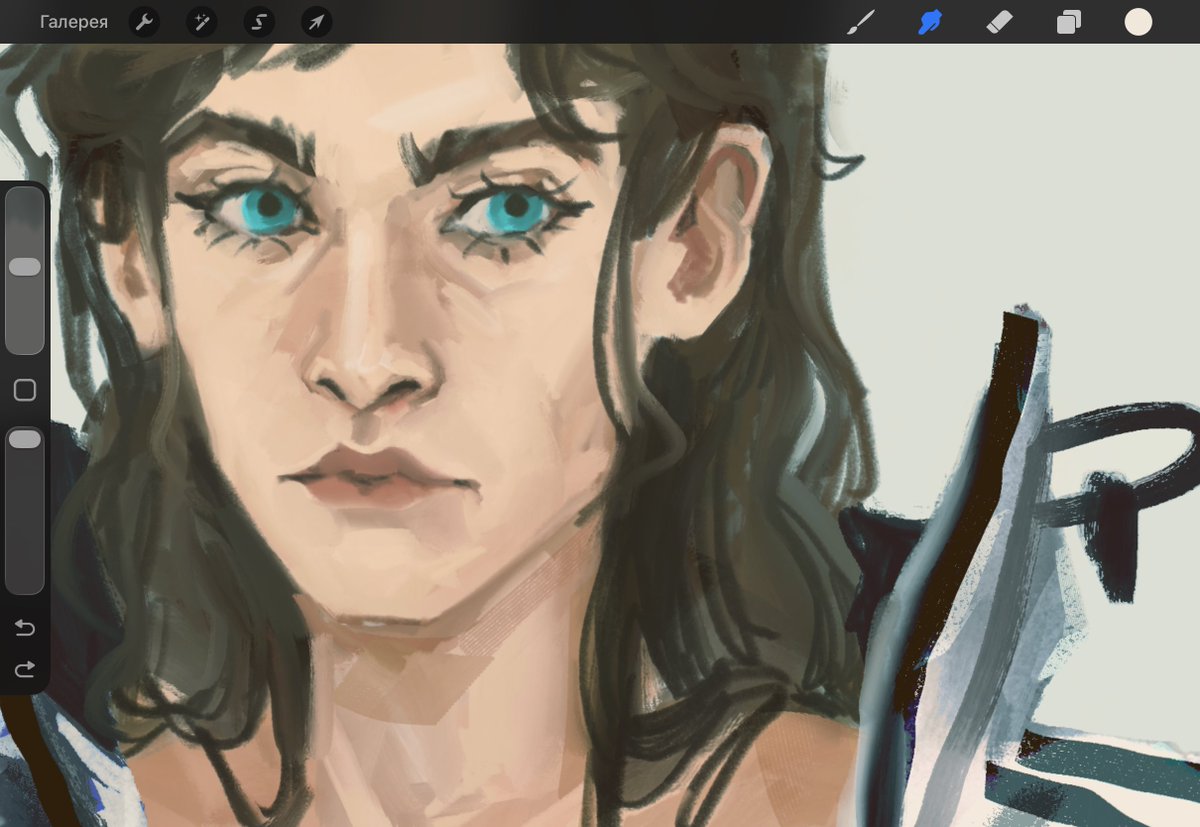Screen dimensions: 1200x827
Task: Undo the last stroke
Action: point(25,628)
